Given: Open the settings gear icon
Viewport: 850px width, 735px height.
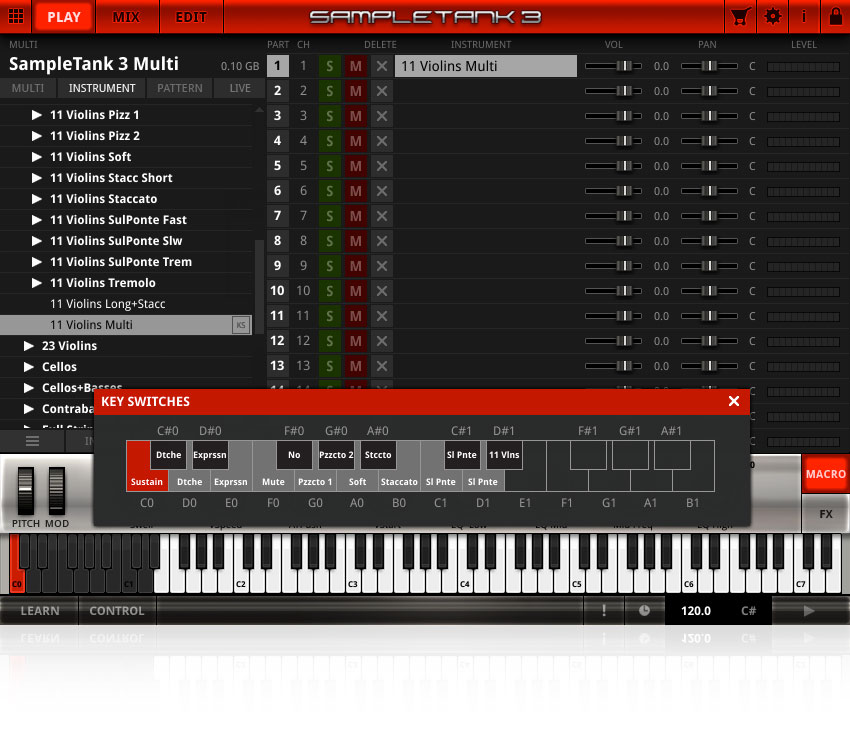Looking at the screenshot, I should (771, 17).
